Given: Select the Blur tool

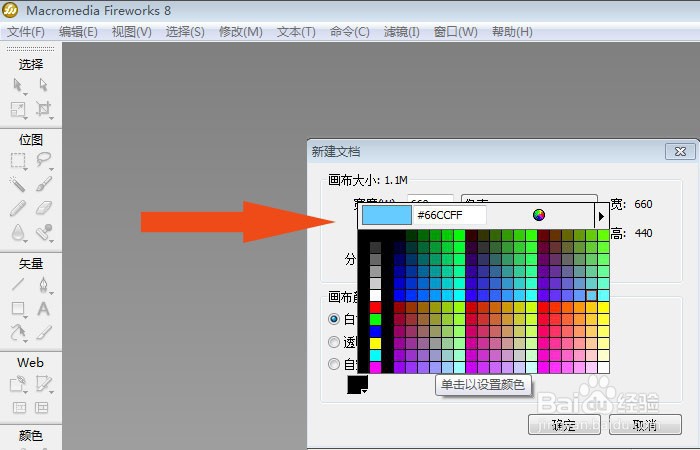Looking at the screenshot, I should point(18,233).
